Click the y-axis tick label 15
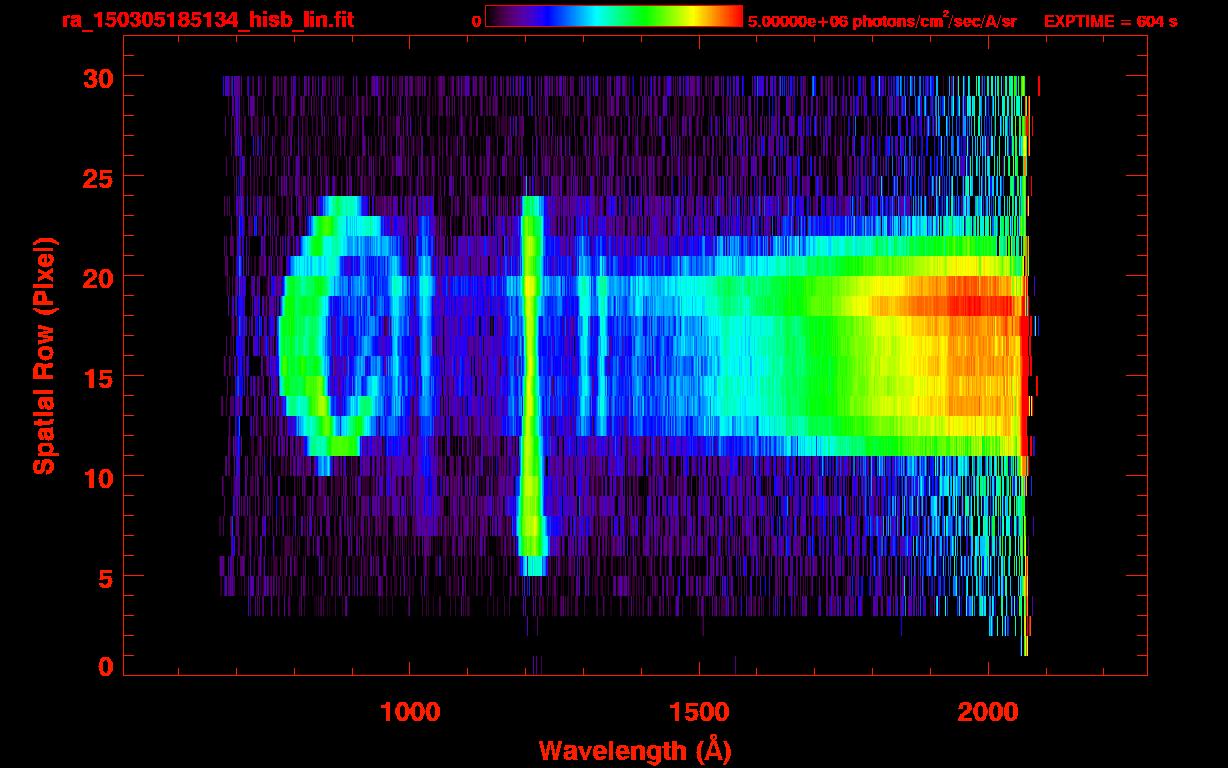This screenshot has width=1228, height=768. [98, 377]
